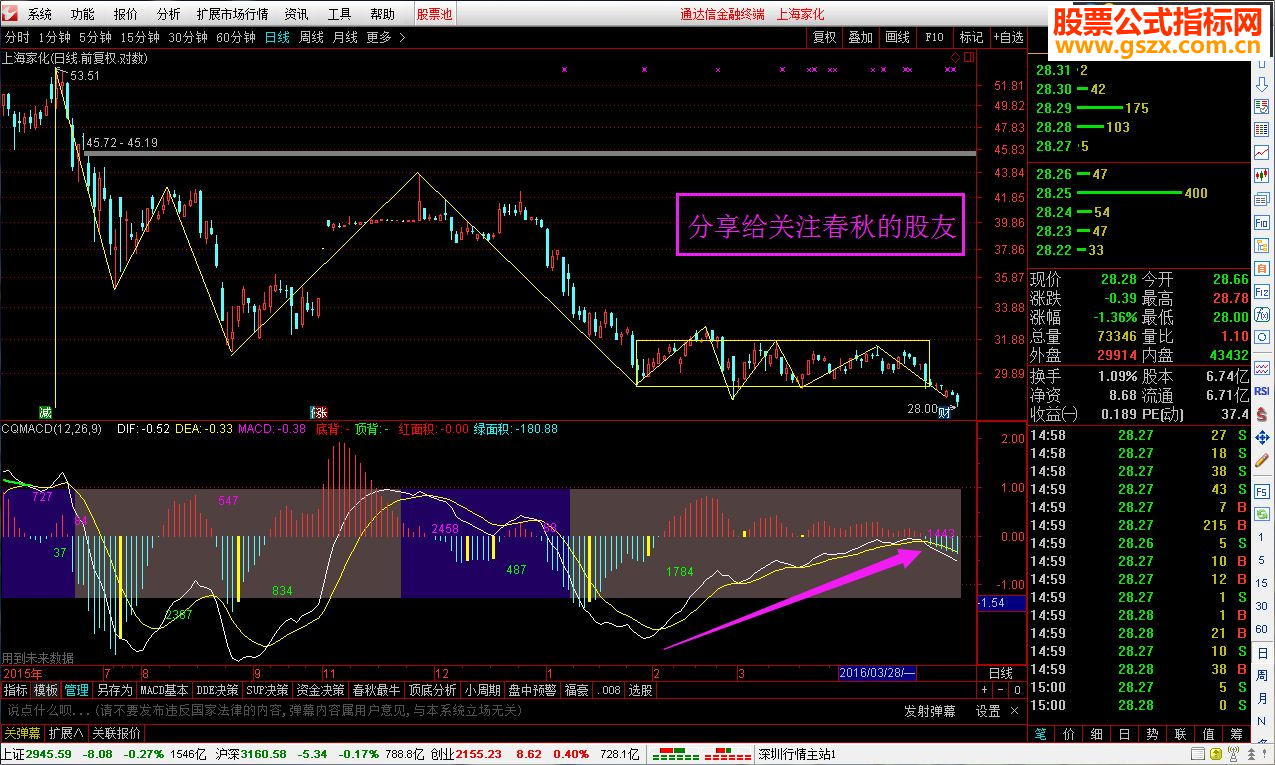
Task: Switch to the 周线 weekly chart
Action: pyautogui.click(x=311, y=37)
